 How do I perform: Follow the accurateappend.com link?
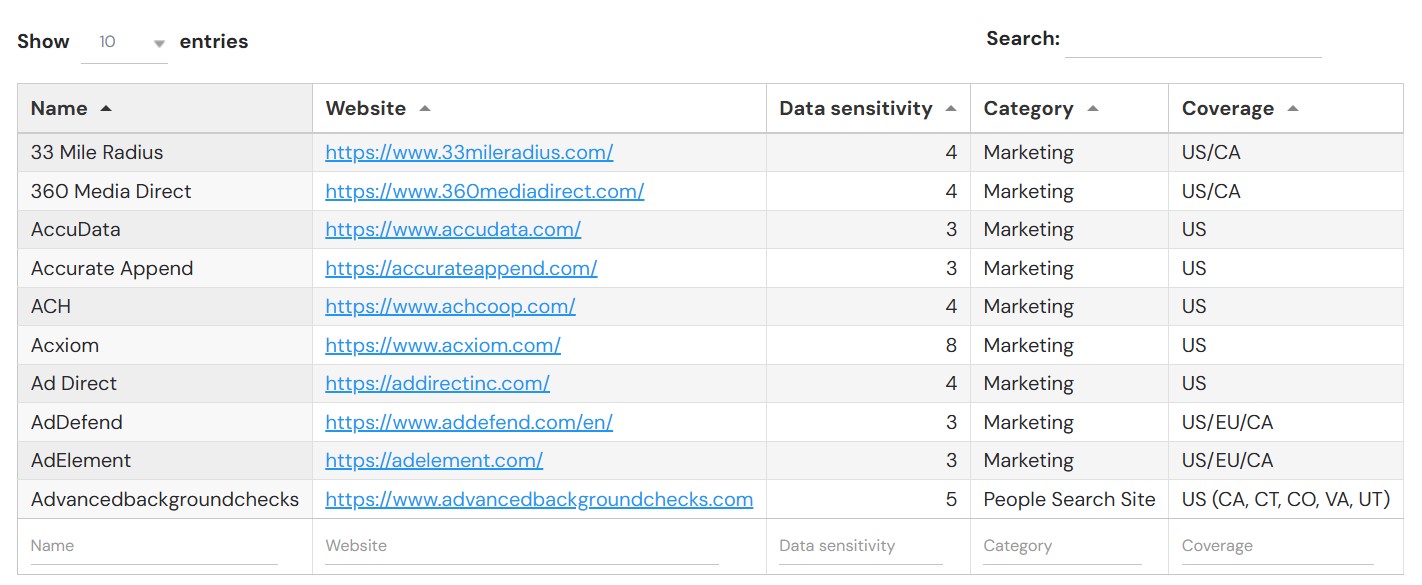pyautogui.click(x=461, y=268)
